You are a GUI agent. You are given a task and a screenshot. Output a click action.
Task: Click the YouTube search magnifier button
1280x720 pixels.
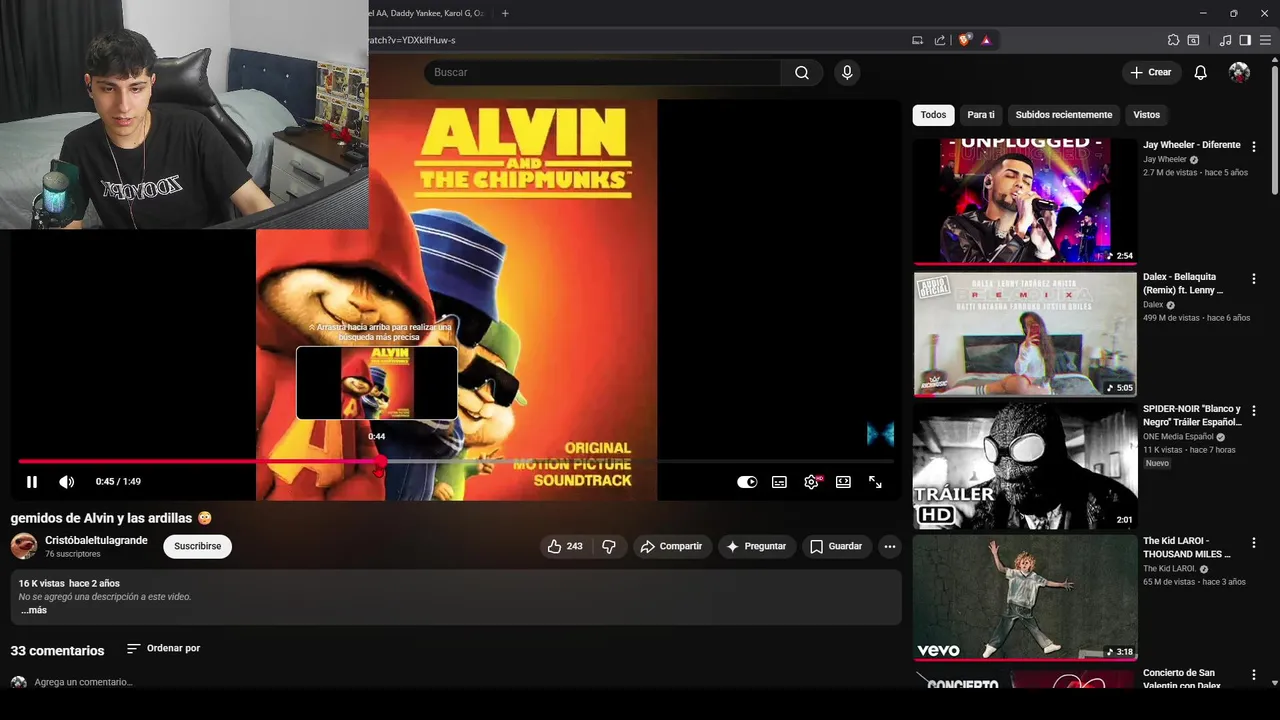click(802, 72)
